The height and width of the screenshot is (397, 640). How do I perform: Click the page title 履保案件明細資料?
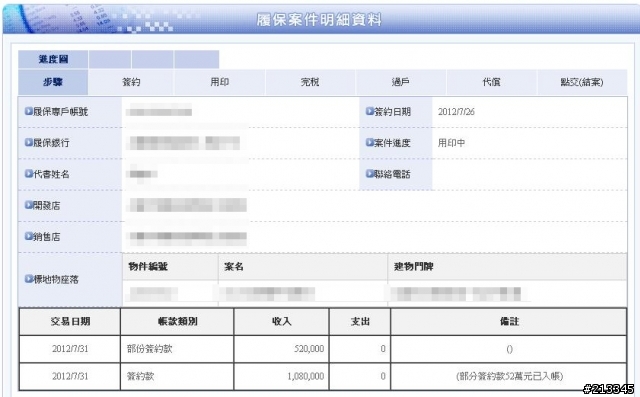(319, 20)
